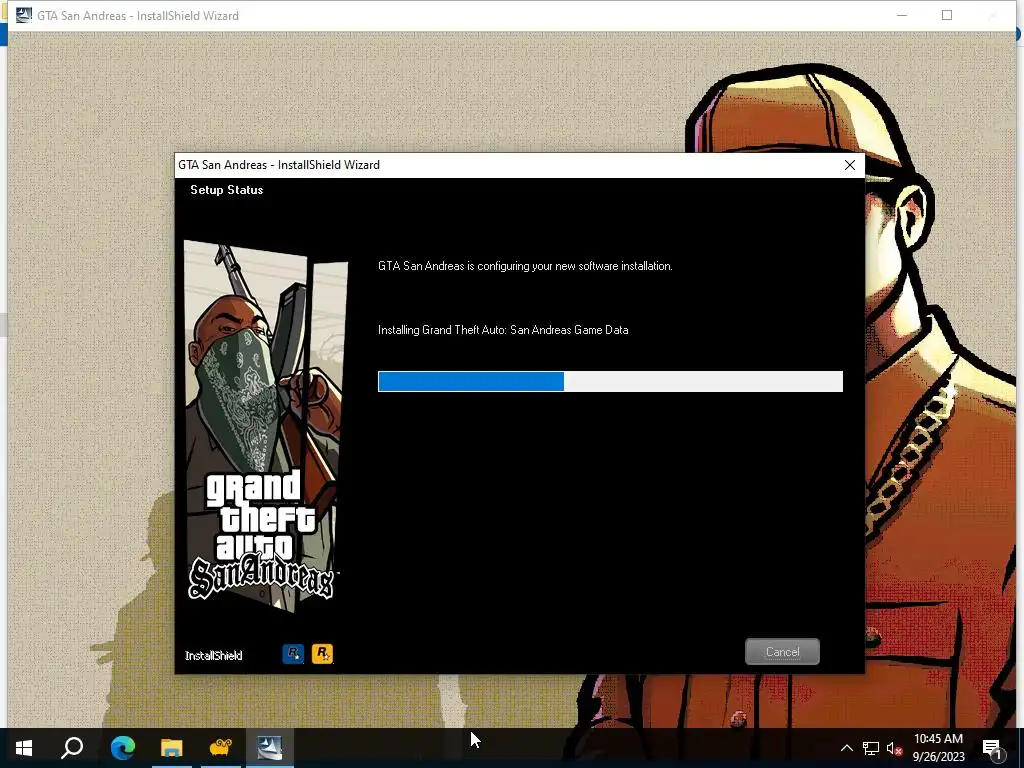Click the yellow Rockstar Games logo
This screenshot has height=768, width=1024.
[x=322, y=654]
